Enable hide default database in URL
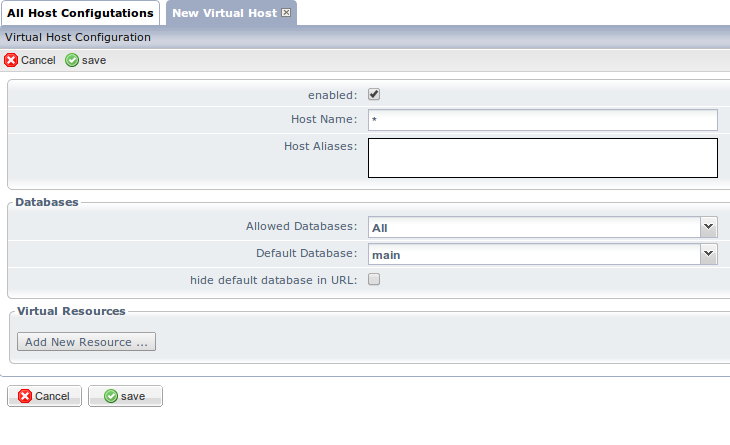730x445 pixels. click(x=374, y=279)
